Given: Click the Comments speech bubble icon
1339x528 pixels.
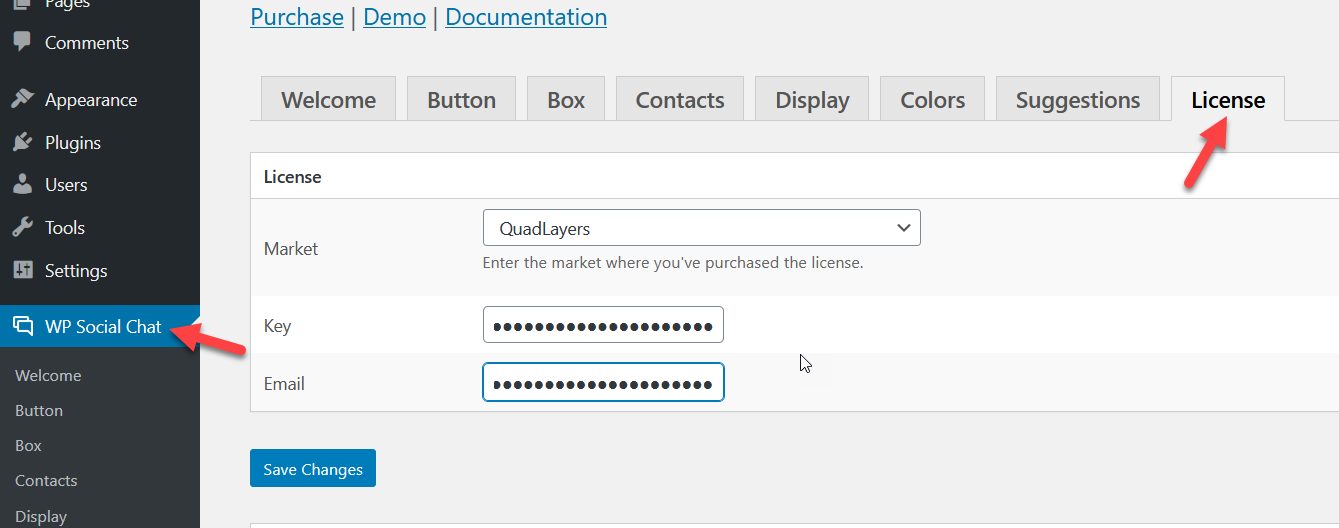Looking at the screenshot, I should [x=22, y=43].
